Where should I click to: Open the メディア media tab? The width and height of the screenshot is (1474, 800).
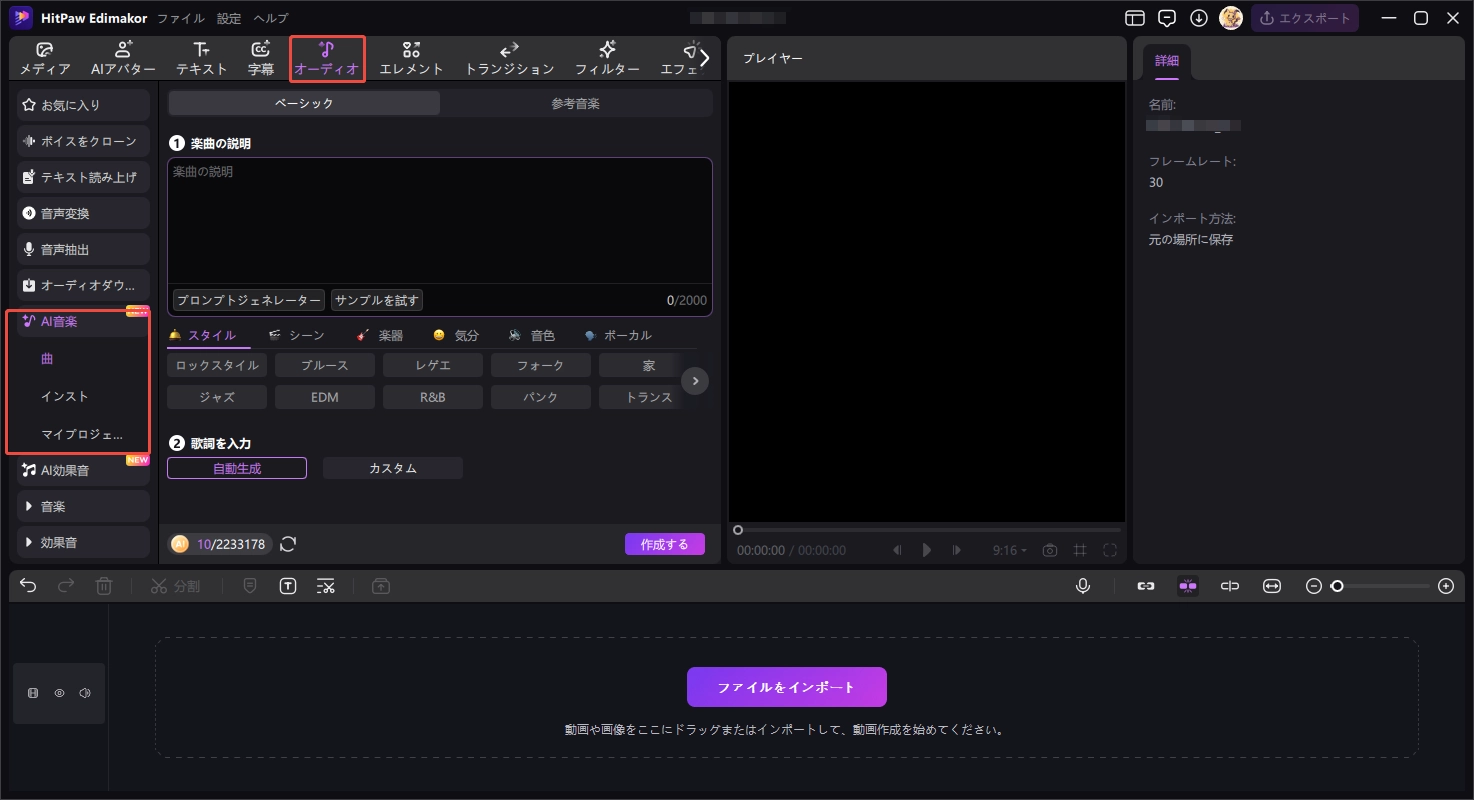45,59
